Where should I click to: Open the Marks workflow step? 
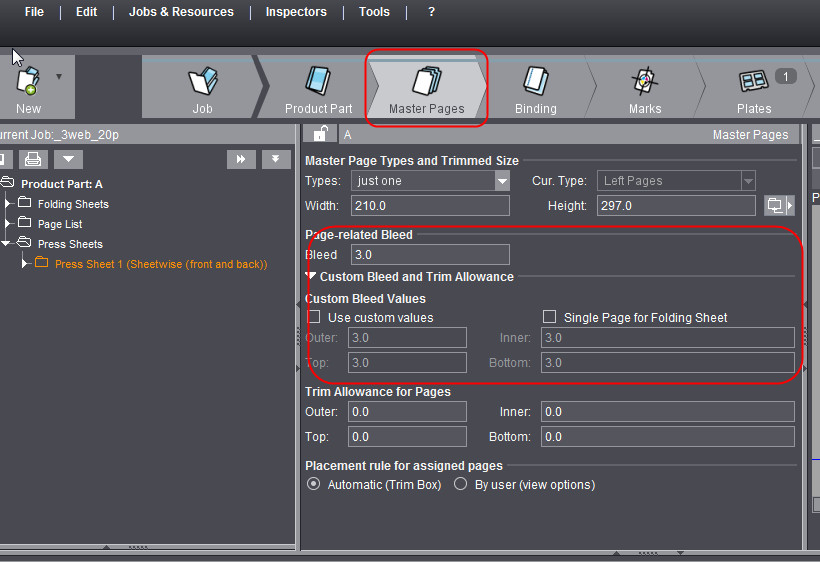(645, 89)
